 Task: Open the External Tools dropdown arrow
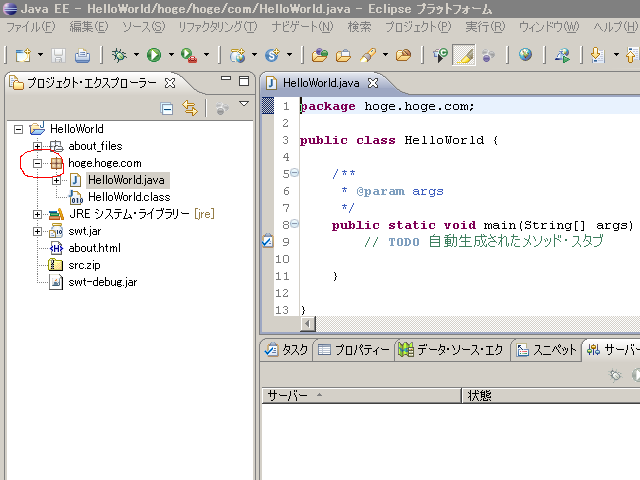click(207, 54)
